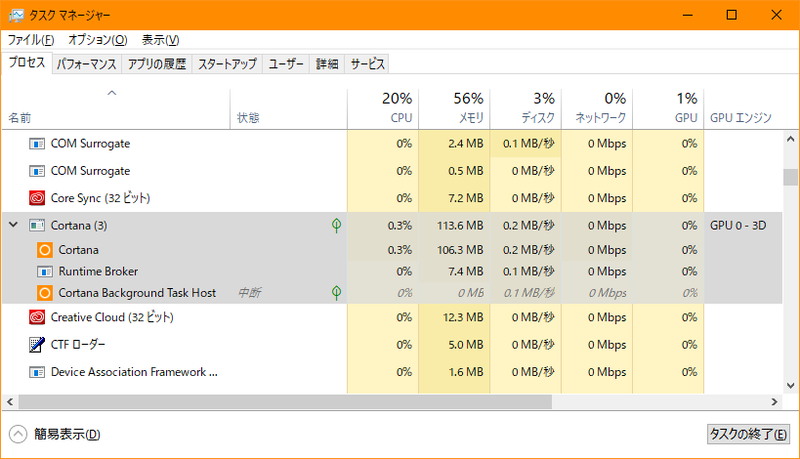Click the Runtime Broker icon
Screen dimensions: 800x459
click(45, 271)
